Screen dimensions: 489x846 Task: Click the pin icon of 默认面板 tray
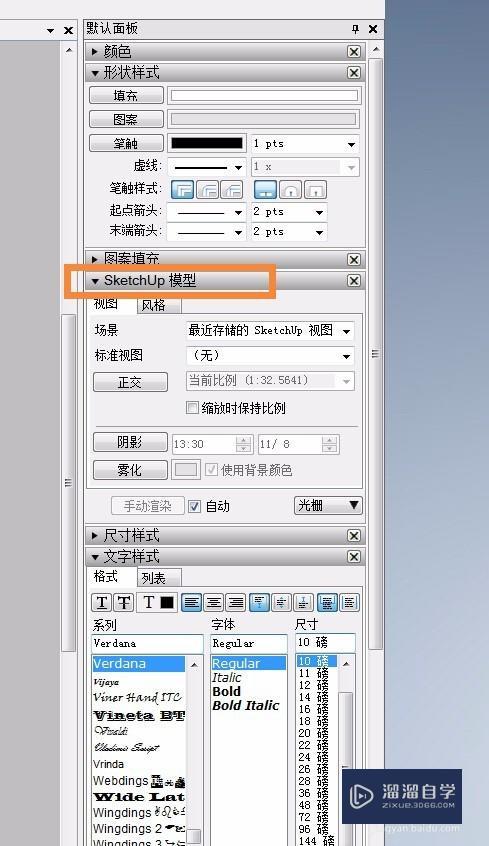[x=355, y=30]
